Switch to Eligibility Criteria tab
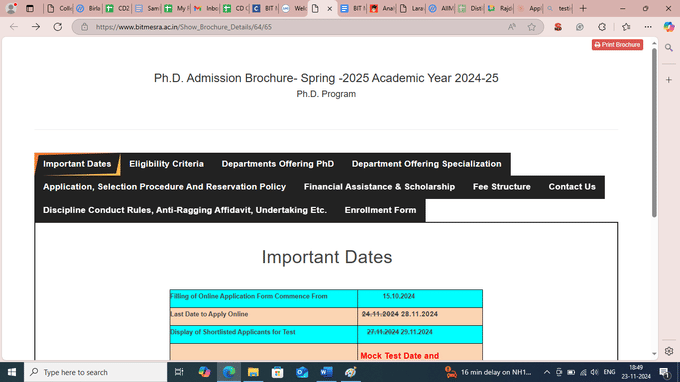 (167, 164)
